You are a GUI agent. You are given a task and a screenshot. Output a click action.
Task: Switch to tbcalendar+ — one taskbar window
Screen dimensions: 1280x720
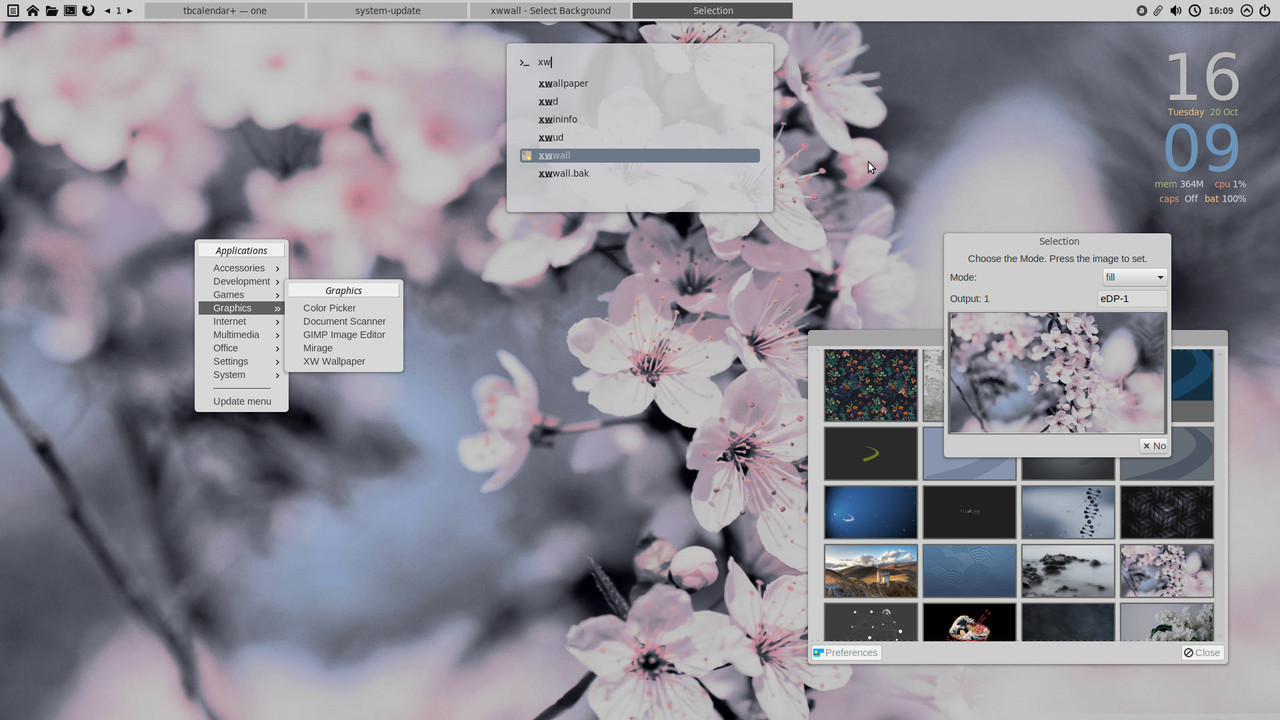click(x=225, y=11)
